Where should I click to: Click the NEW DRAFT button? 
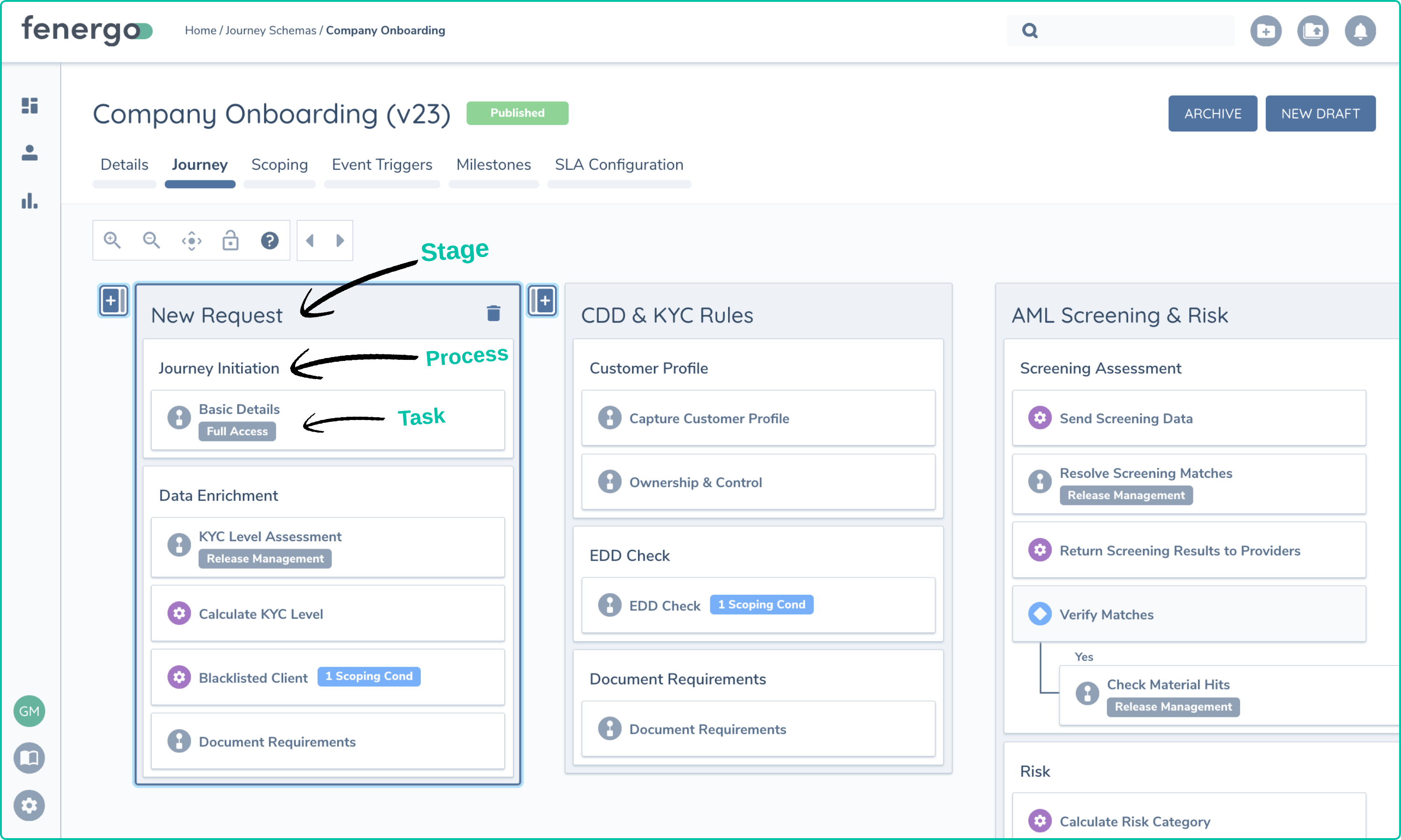1319,114
